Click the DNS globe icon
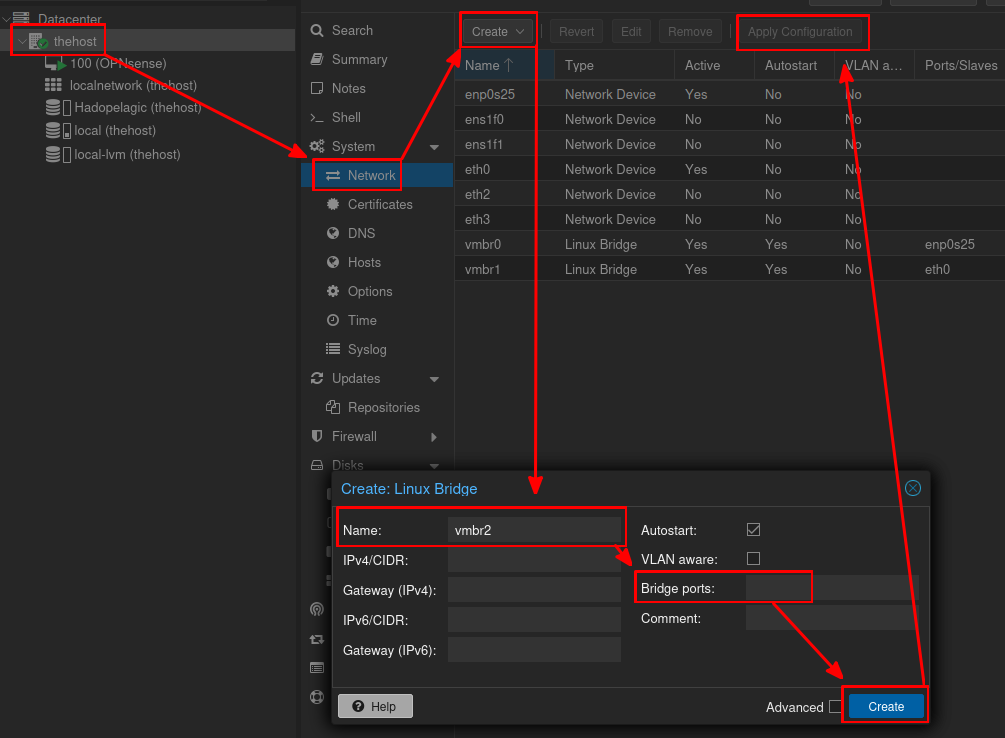 (x=333, y=233)
